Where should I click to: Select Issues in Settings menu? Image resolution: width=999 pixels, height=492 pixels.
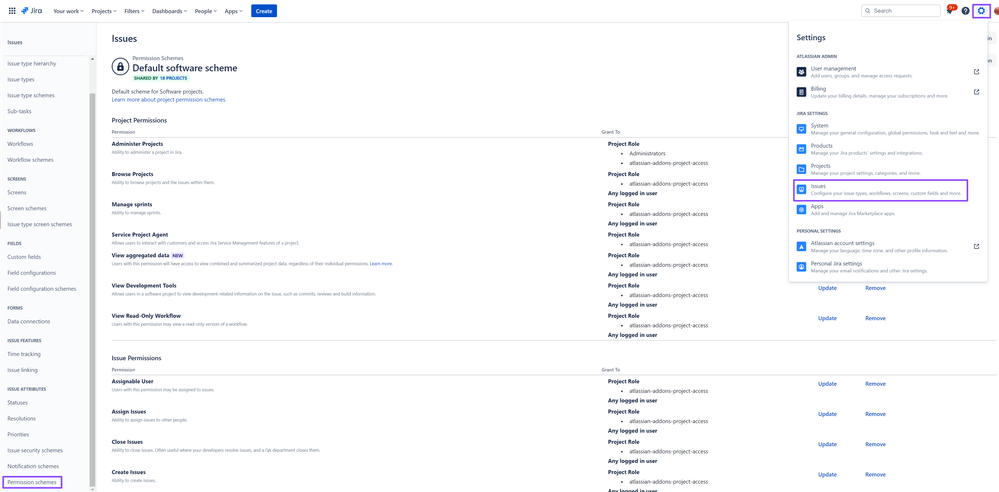[x=880, y=189]
